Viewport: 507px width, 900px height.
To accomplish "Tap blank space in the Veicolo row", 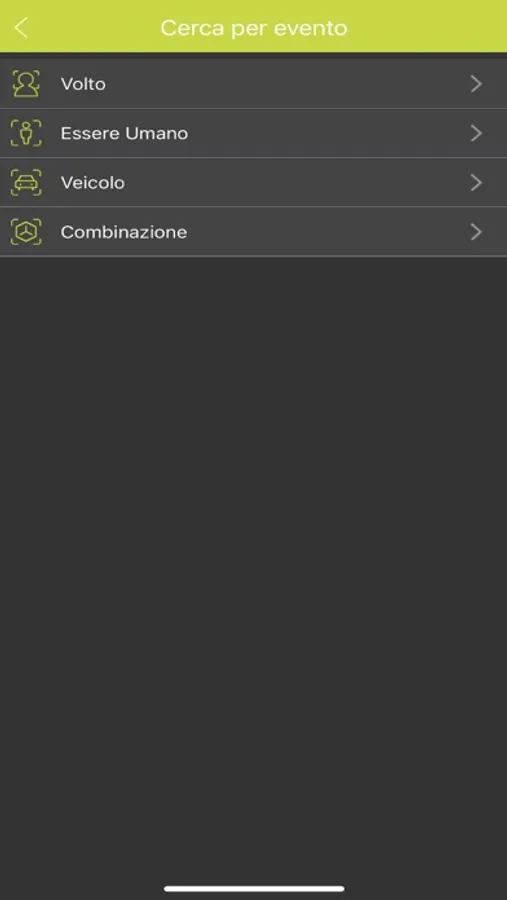I will (x=287, y=183).
